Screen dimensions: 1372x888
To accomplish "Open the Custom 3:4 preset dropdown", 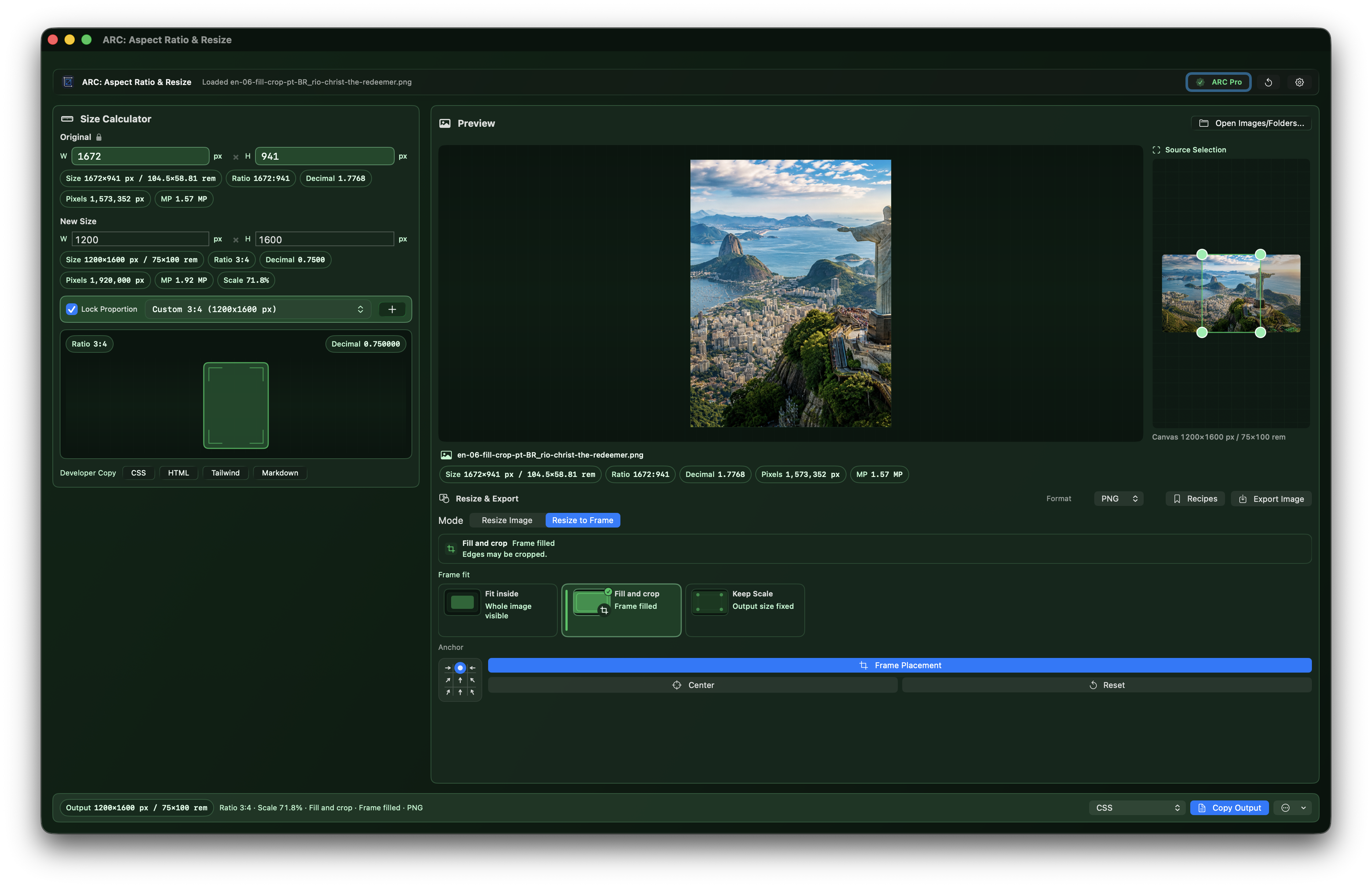I will pyautogui.click(x=258, y=310).
